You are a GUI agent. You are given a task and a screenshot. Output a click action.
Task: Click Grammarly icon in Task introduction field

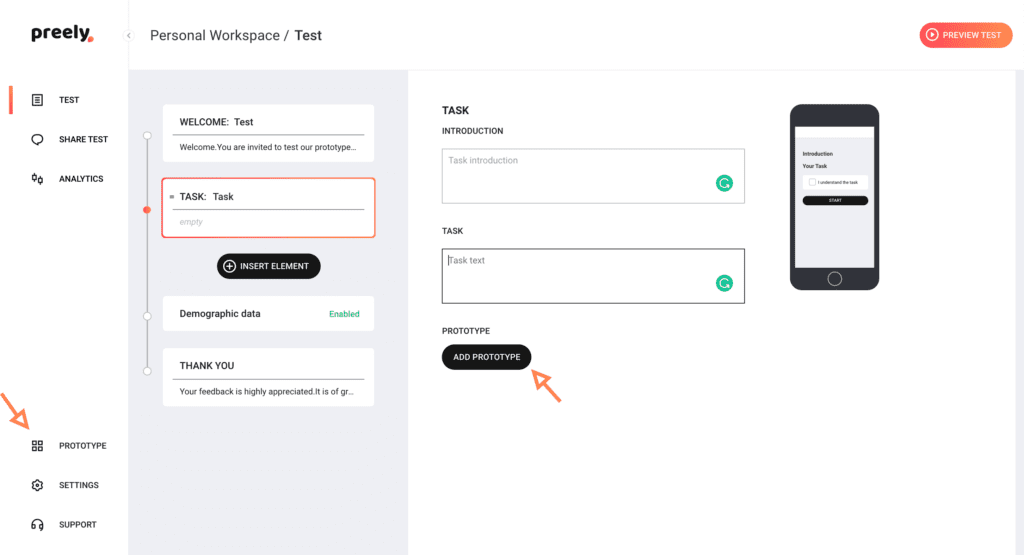click(724, 183)
